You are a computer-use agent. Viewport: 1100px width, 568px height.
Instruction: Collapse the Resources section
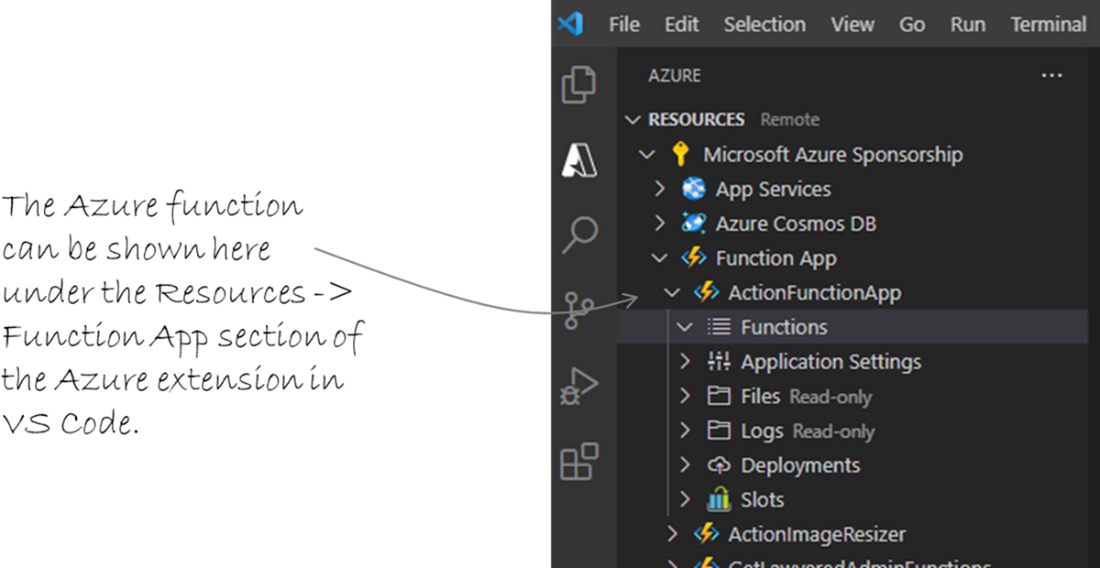633,120
